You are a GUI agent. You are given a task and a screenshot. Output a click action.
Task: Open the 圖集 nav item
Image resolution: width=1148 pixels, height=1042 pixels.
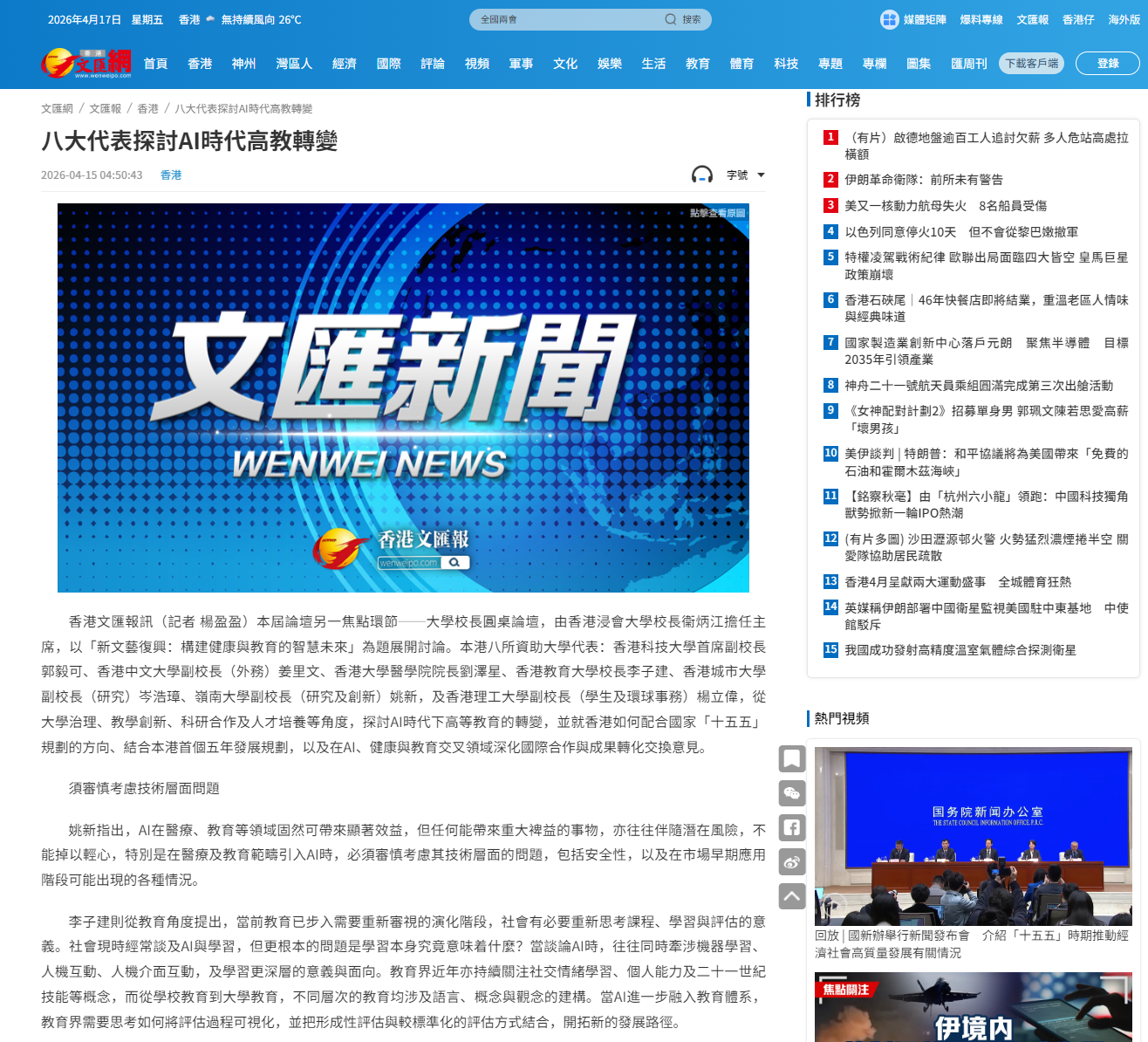click(919, 64)
